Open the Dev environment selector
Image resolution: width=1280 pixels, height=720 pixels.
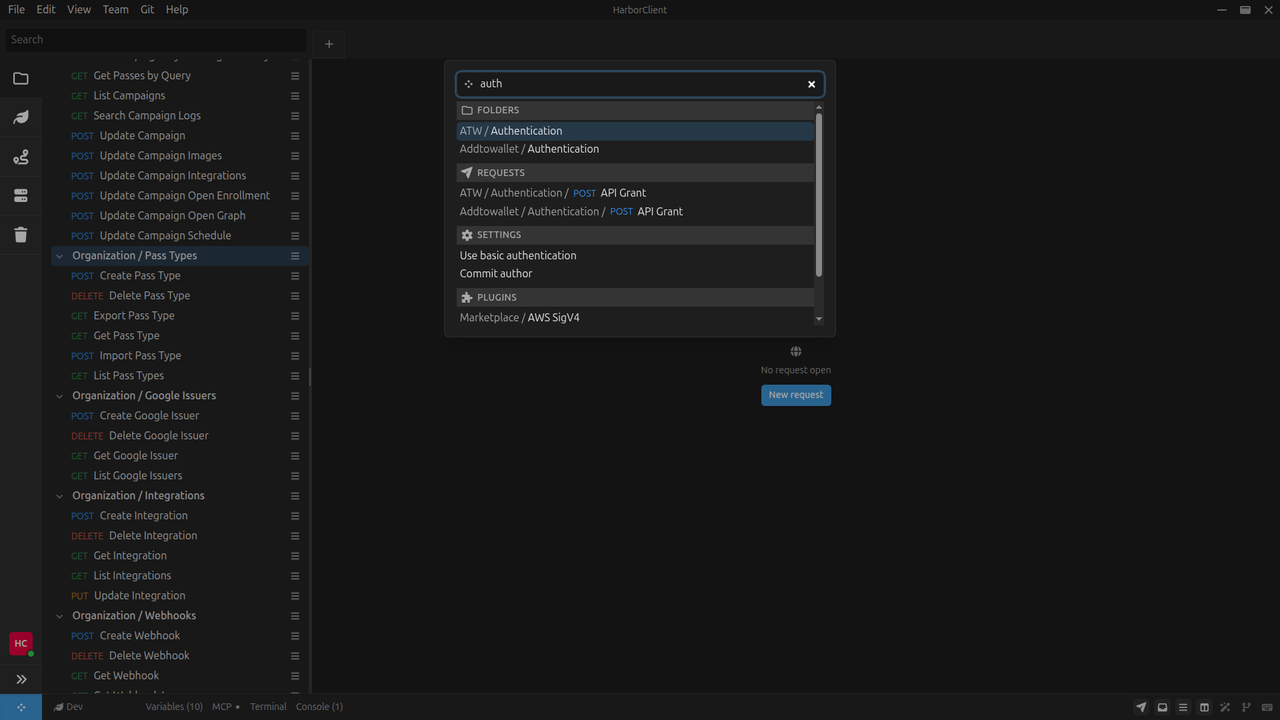click(x=68, y=707)
